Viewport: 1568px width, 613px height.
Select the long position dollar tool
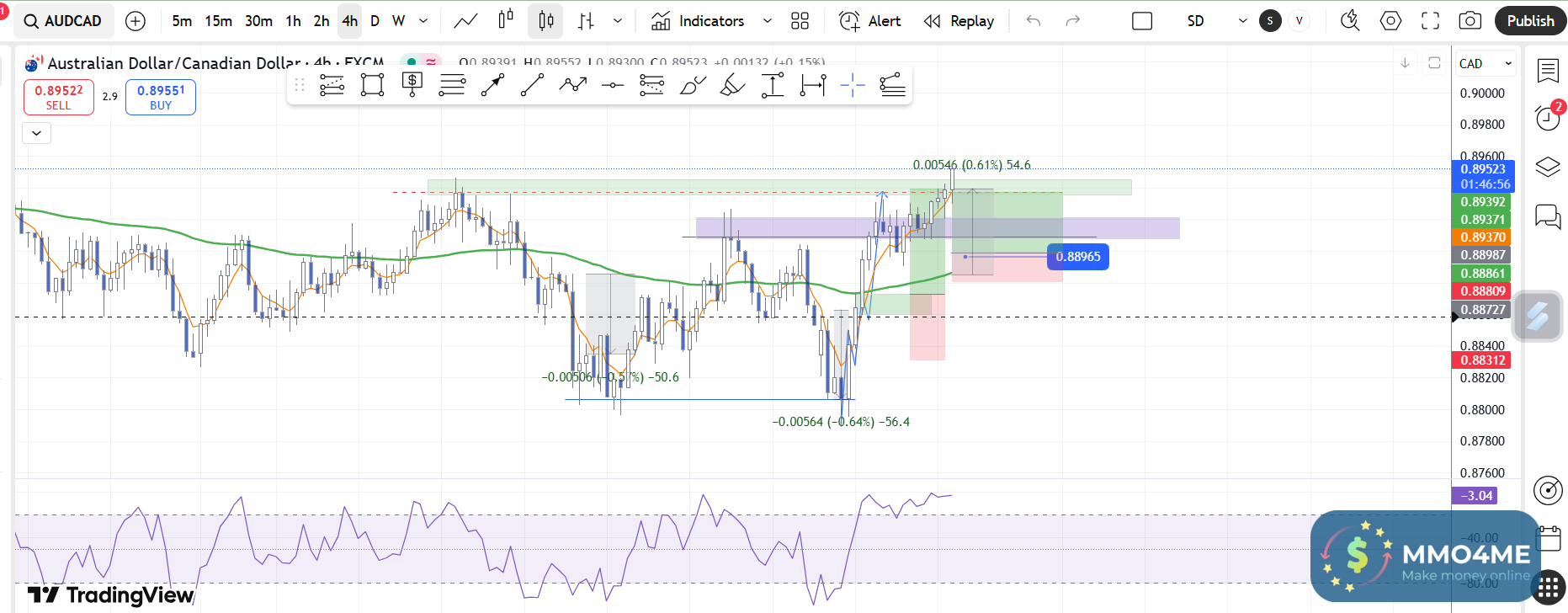tap(412, 85)
